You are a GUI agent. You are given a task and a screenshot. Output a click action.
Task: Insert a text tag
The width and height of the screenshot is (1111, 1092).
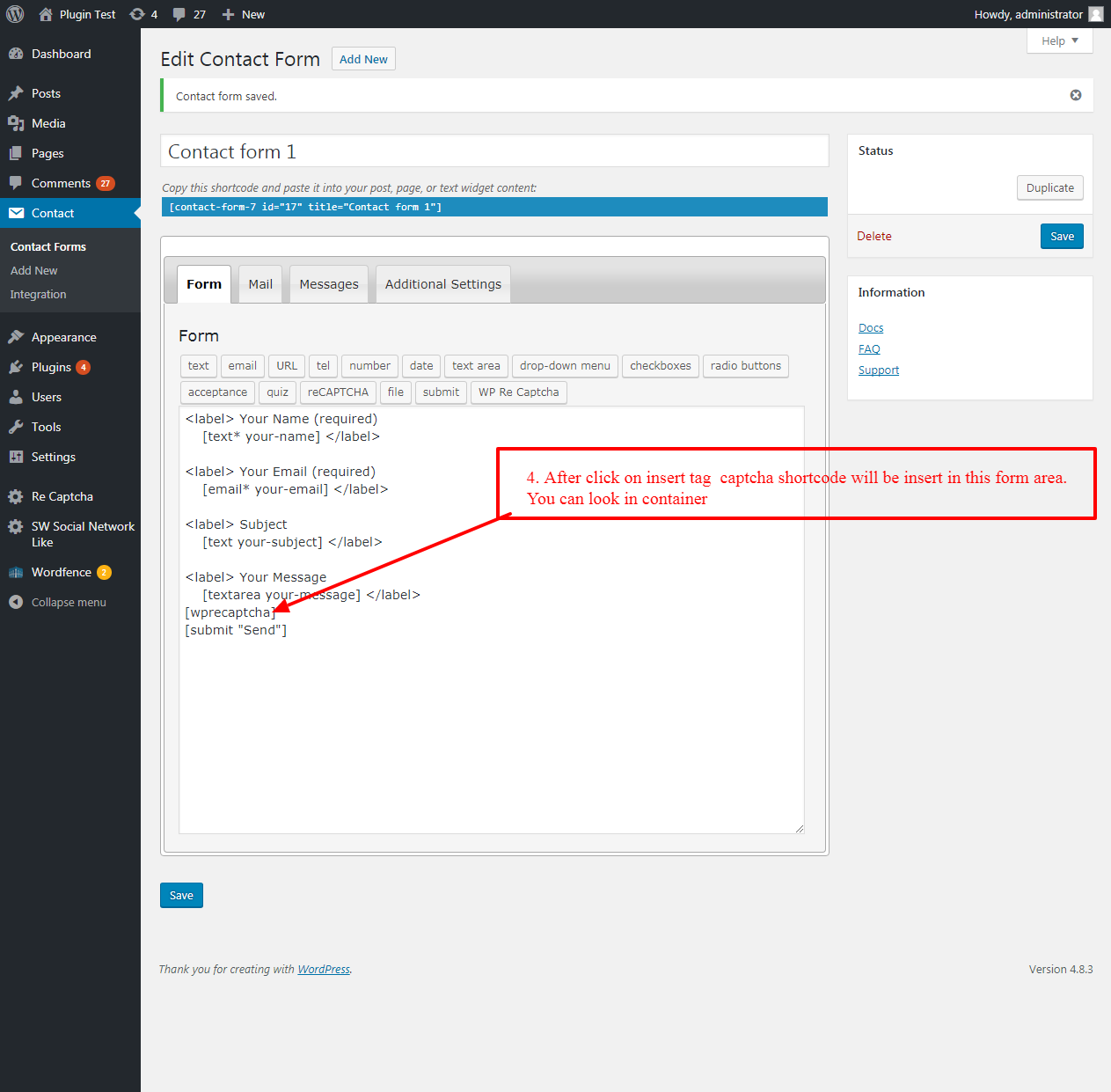click(199, 366)
